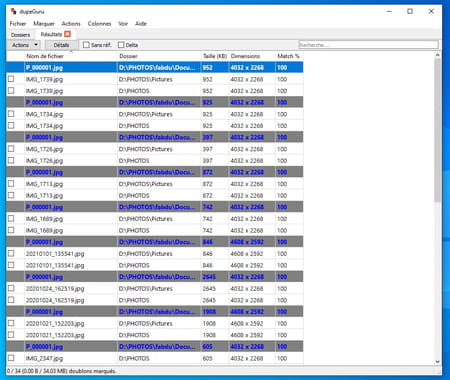The image size is (450, 380).
Task: Select reference P_000001.jpg row with size 397
Action: click(155, 137)
